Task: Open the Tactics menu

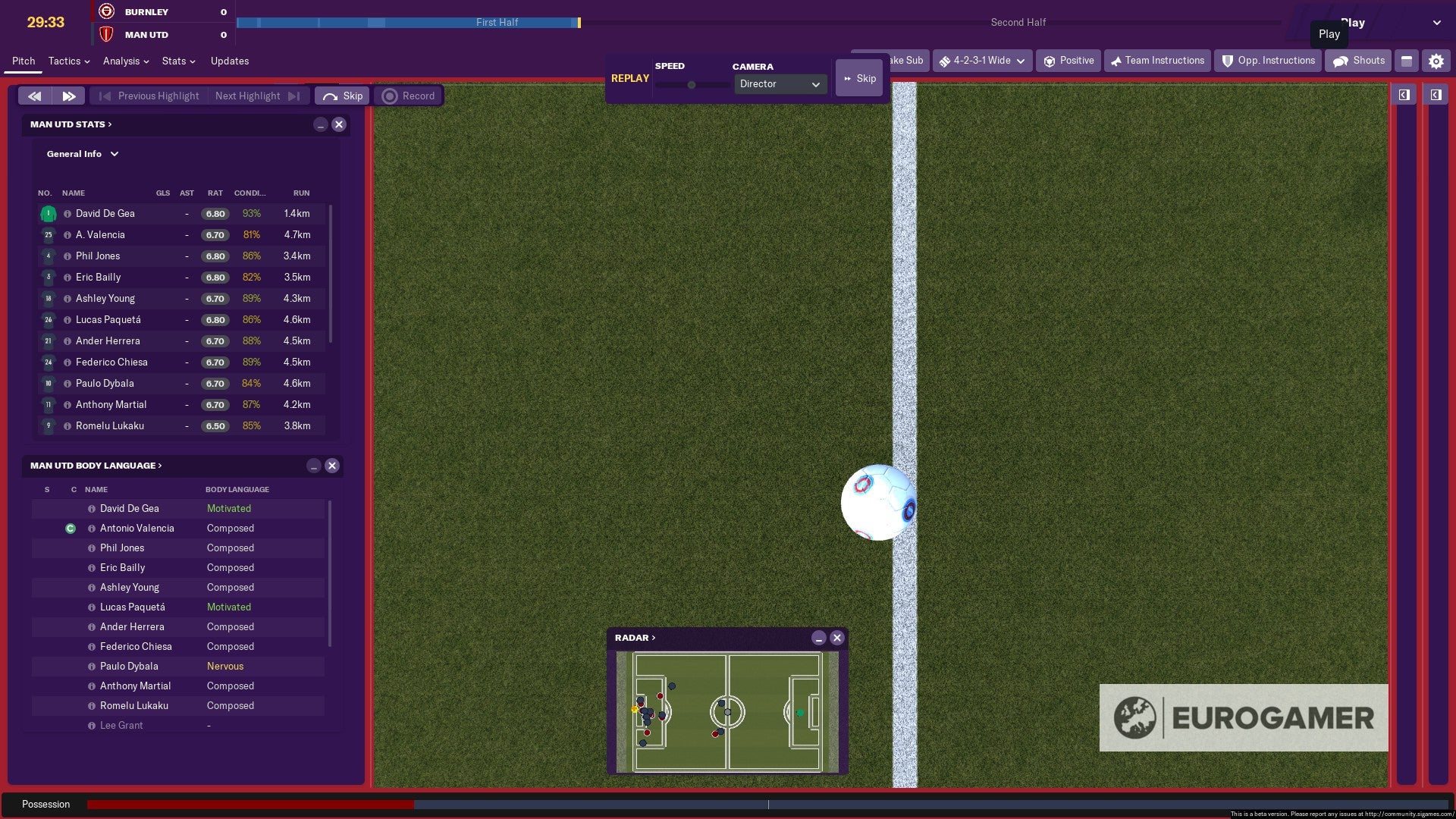Action: pyautogui.click(x=67, y=61)
